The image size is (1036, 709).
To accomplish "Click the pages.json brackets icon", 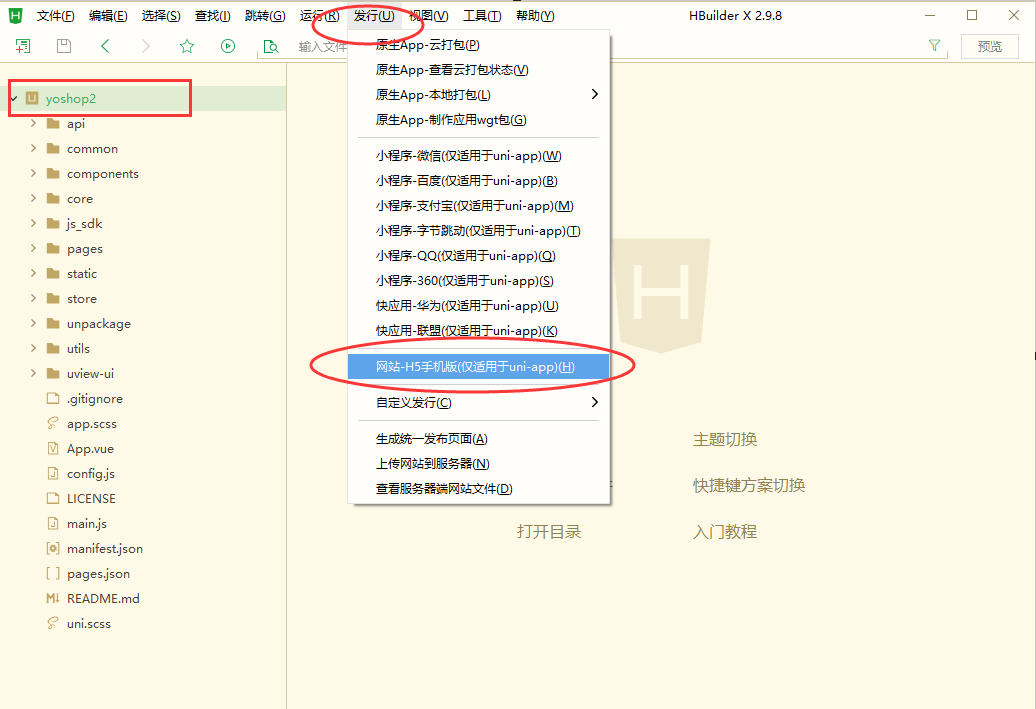I will (x=53, y=574).
